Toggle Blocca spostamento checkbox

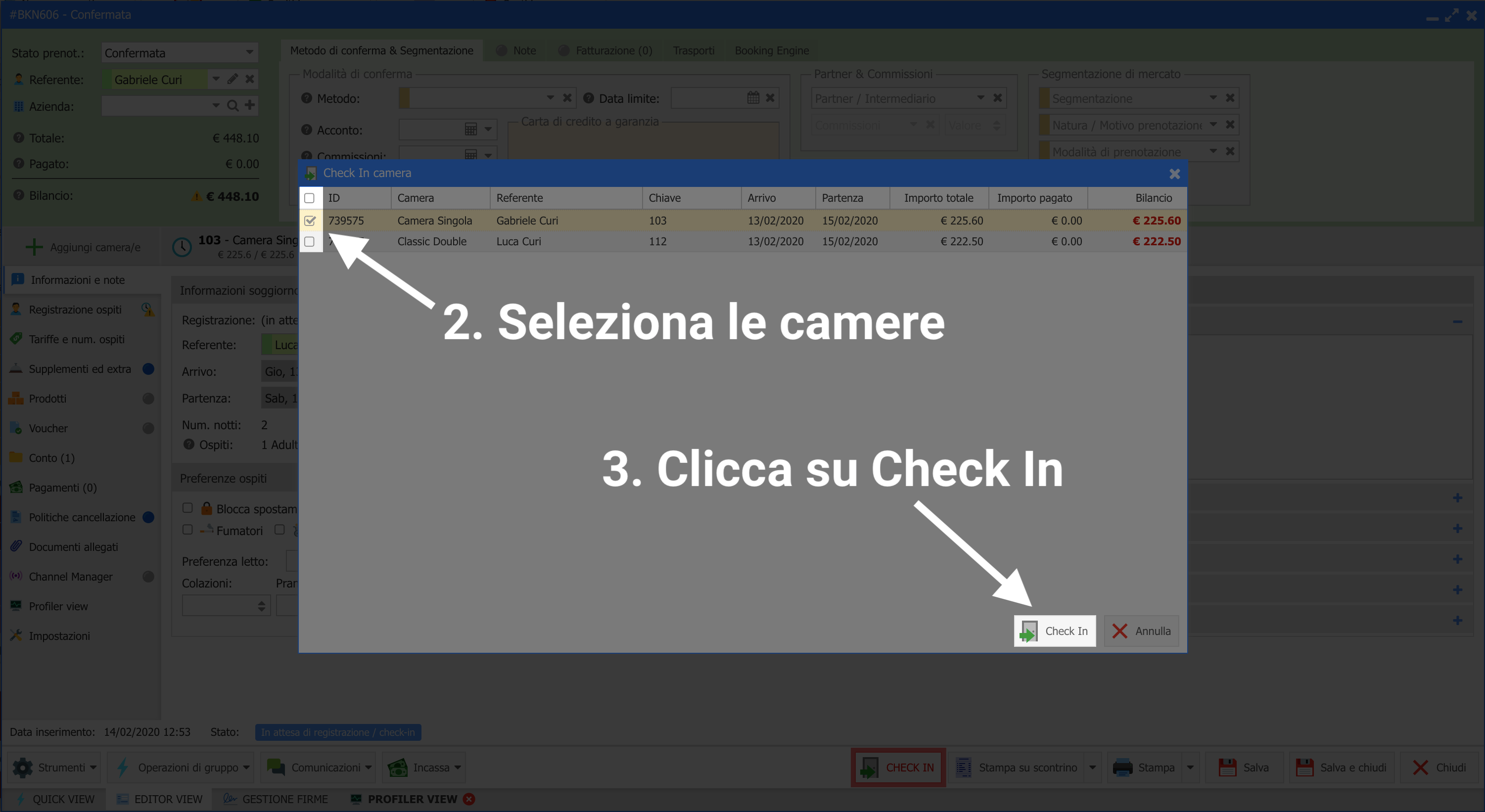click(x=187, y=508)
